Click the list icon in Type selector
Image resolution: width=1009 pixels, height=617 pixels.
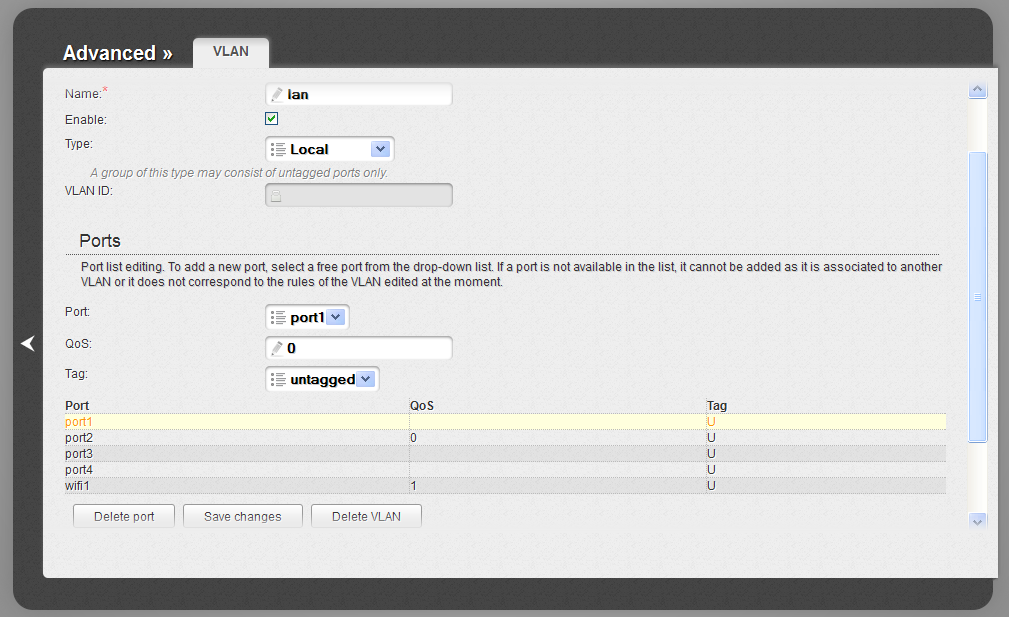click(x=278, y=149)
